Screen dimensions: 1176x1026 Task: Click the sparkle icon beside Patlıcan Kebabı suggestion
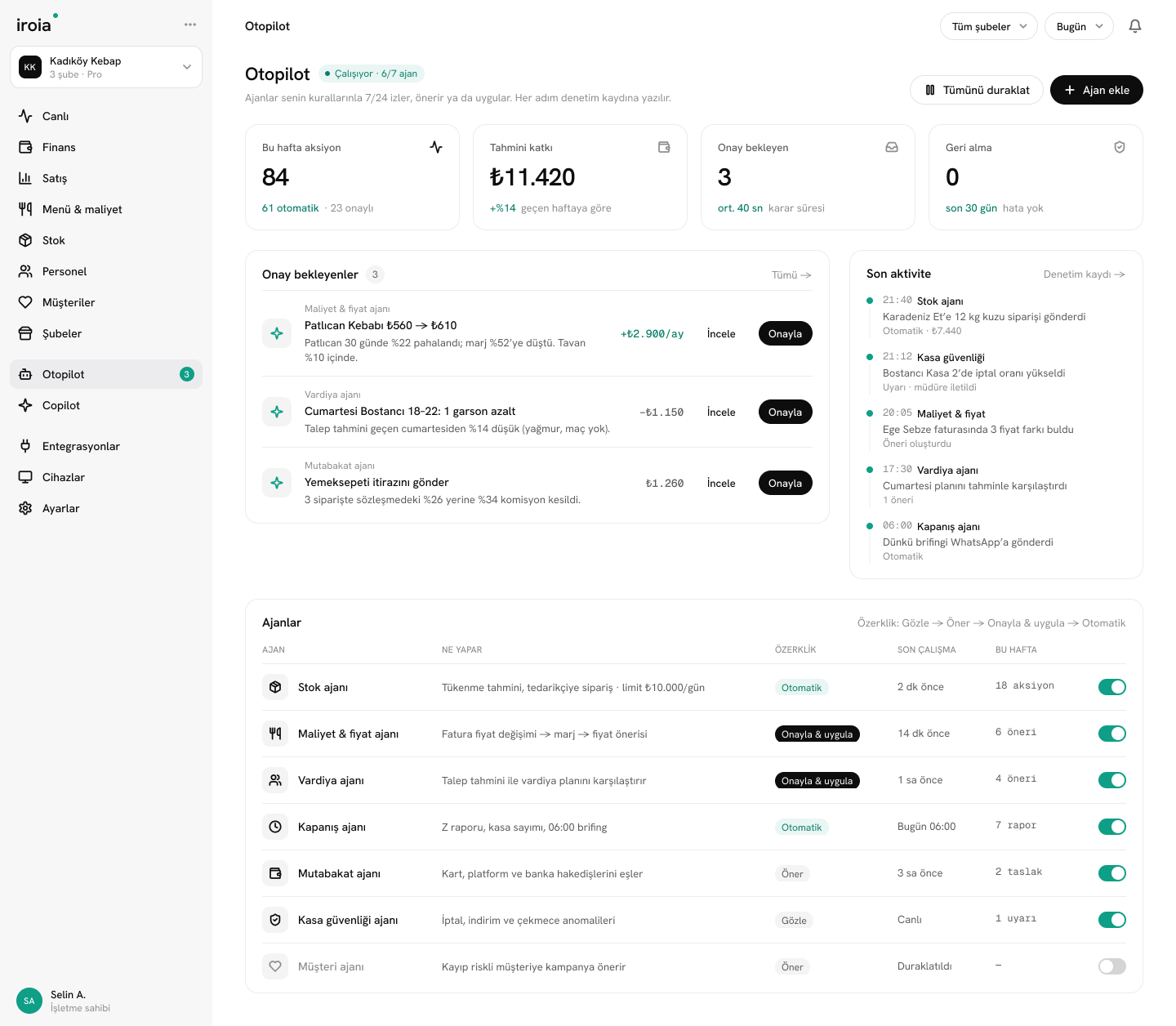277,333
